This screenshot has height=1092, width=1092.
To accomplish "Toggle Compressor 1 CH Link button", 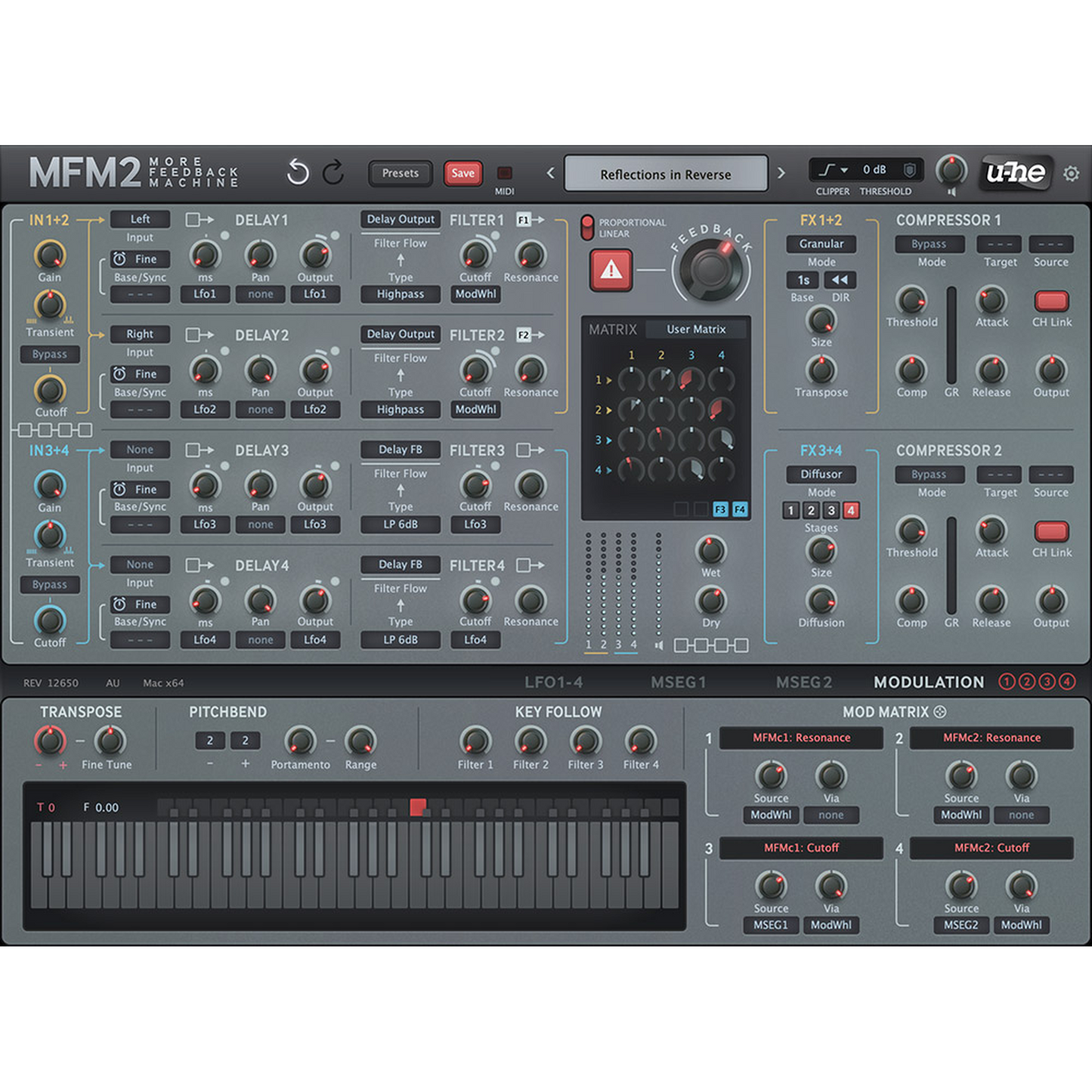I will 1051,301.
